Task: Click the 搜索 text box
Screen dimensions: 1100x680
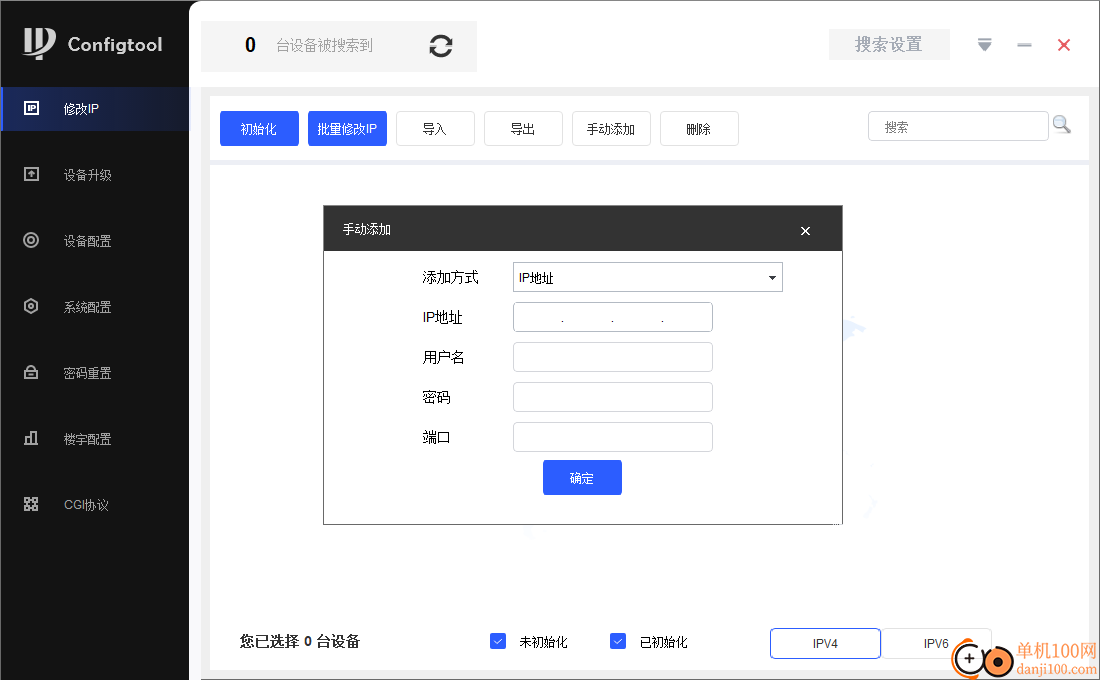Action: tap(958, 126)
